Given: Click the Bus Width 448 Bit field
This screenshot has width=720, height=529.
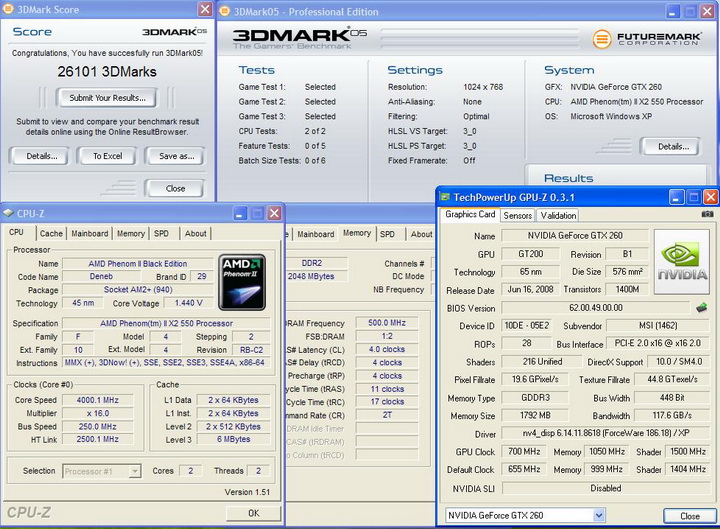Looking at the screenshot, I should tap(672, 398).
